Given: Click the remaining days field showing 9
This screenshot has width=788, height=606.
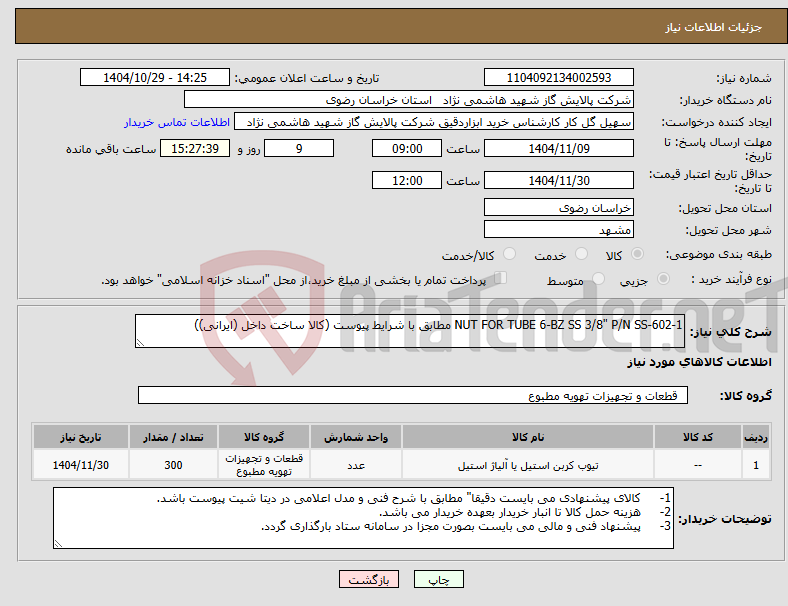Looking at the screenshot, I should tap(299, 149).
